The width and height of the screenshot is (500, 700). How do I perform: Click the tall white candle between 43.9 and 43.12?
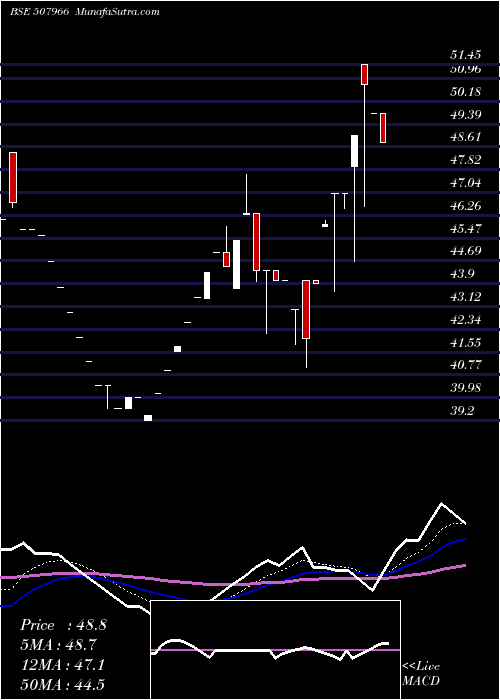207,286
